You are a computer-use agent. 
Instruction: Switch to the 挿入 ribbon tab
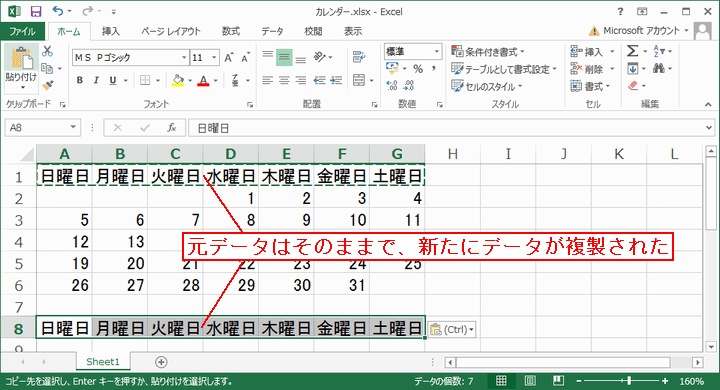tap(111, 31)
